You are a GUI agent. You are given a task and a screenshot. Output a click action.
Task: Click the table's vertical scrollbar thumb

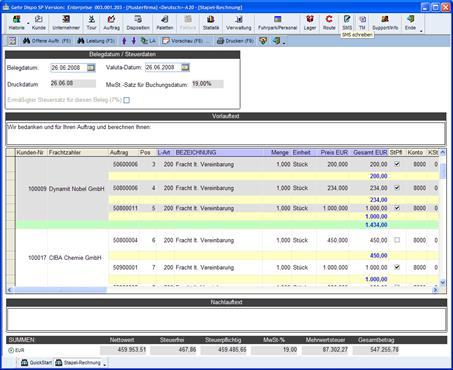443,171
